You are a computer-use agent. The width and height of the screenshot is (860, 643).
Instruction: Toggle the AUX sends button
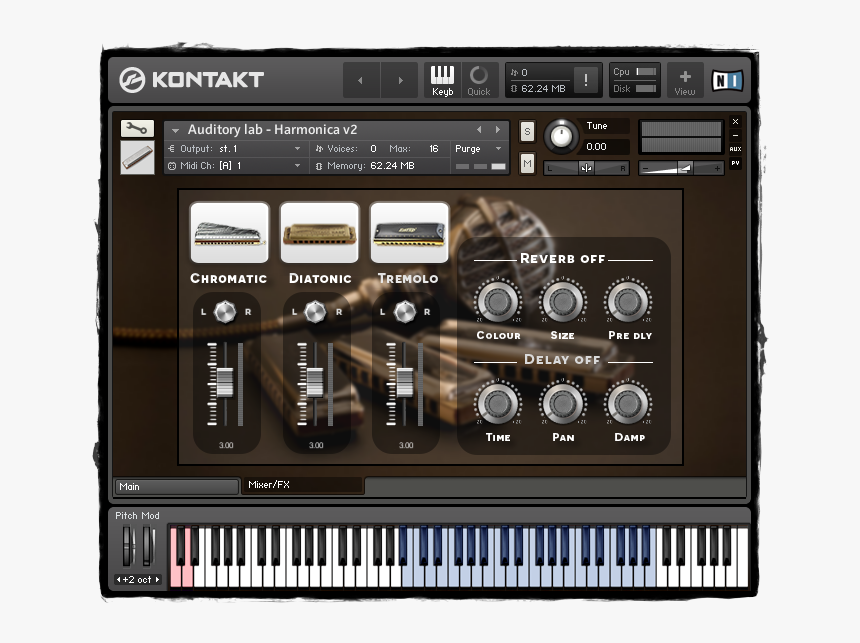coord(735,149)
